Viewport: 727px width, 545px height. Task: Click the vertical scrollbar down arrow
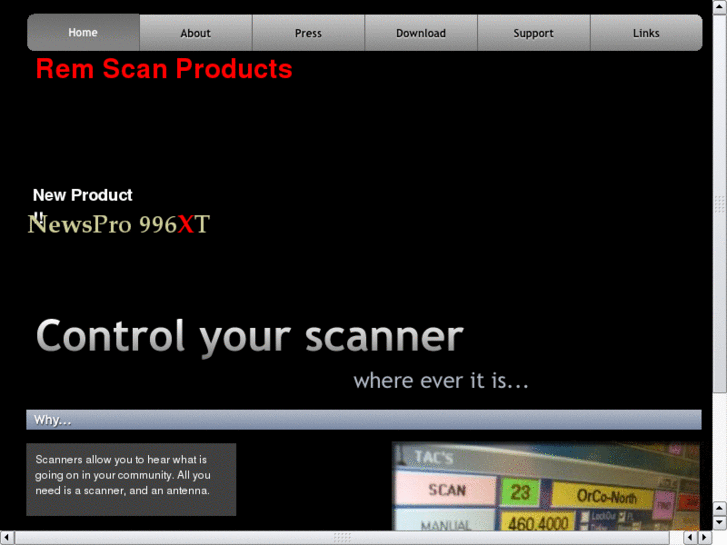point(720,522)
